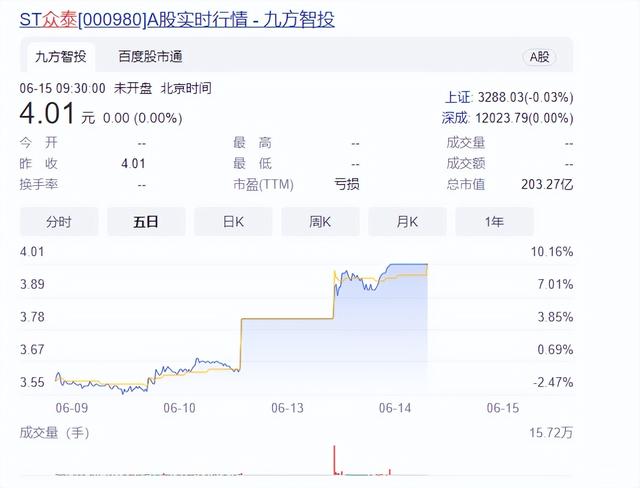Click the 3.89 price axis label
Screen dimensions: 640x488
point(32,284)
